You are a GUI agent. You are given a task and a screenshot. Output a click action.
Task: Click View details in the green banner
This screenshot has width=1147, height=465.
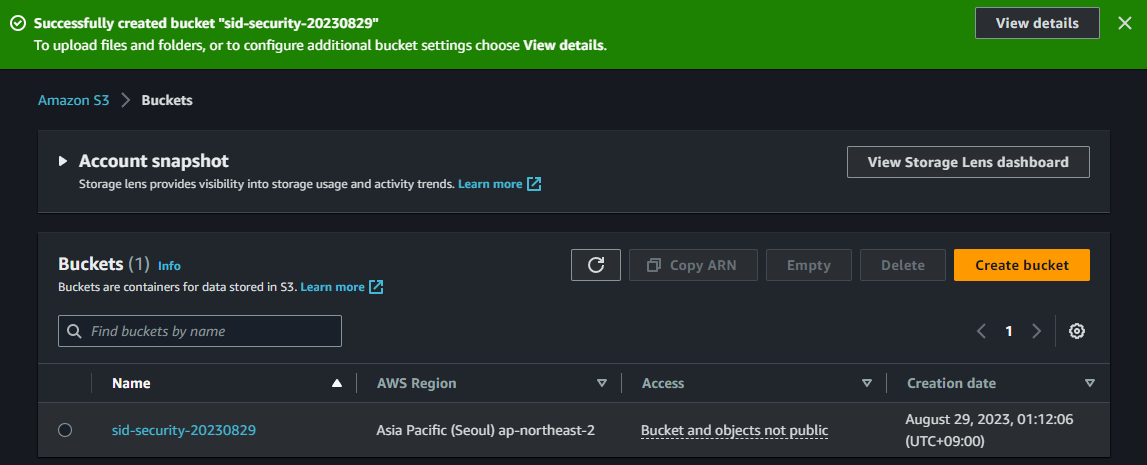pos(1037,23)
